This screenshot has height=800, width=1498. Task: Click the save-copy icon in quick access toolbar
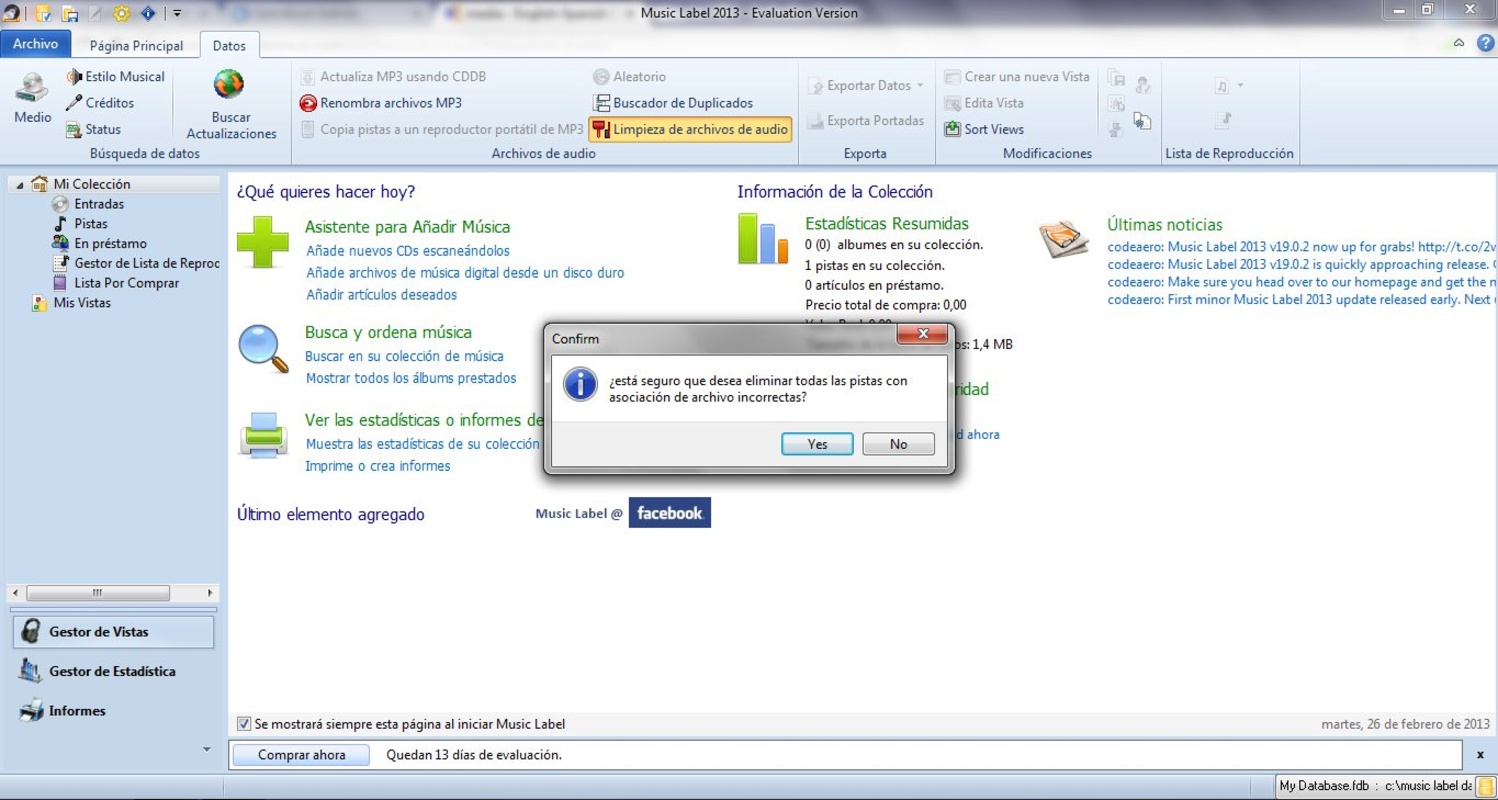(x=70, y=13)
